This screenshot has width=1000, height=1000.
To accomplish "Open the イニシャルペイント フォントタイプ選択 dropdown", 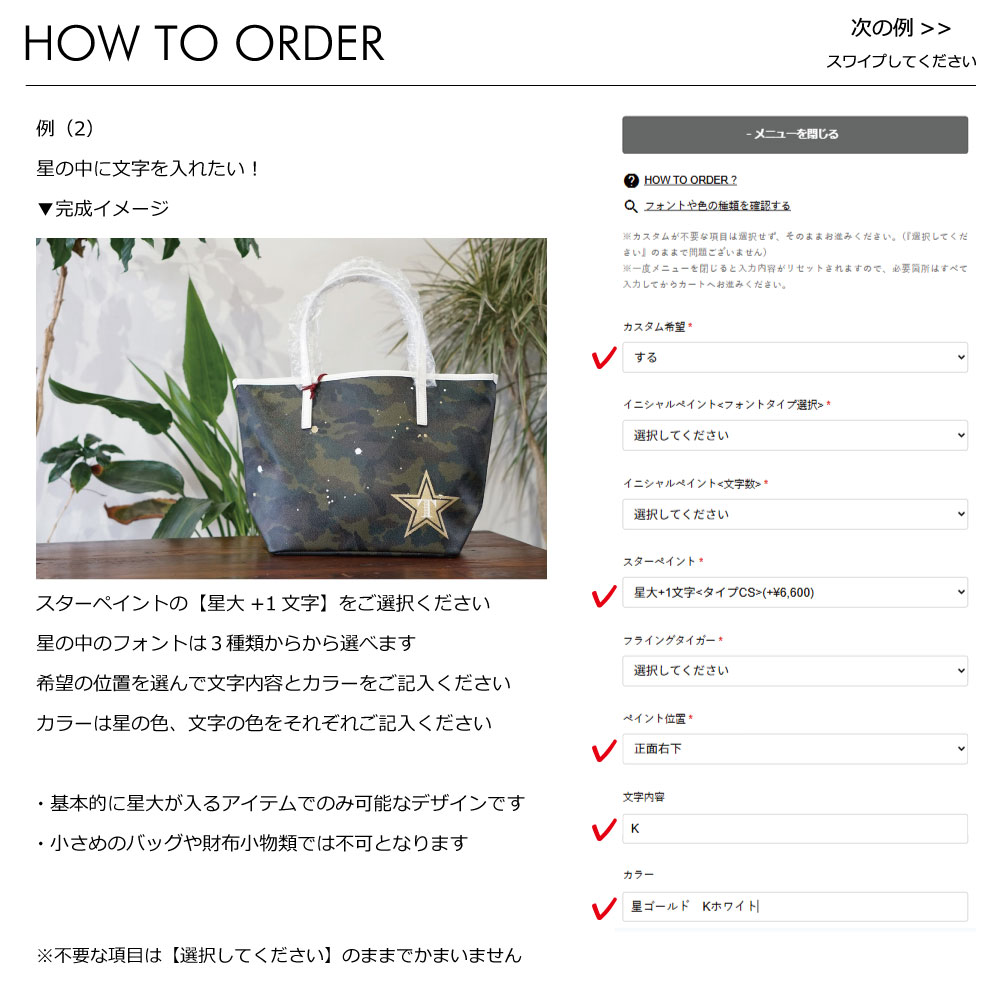I will pyautogui.click(x=795, y=435).
